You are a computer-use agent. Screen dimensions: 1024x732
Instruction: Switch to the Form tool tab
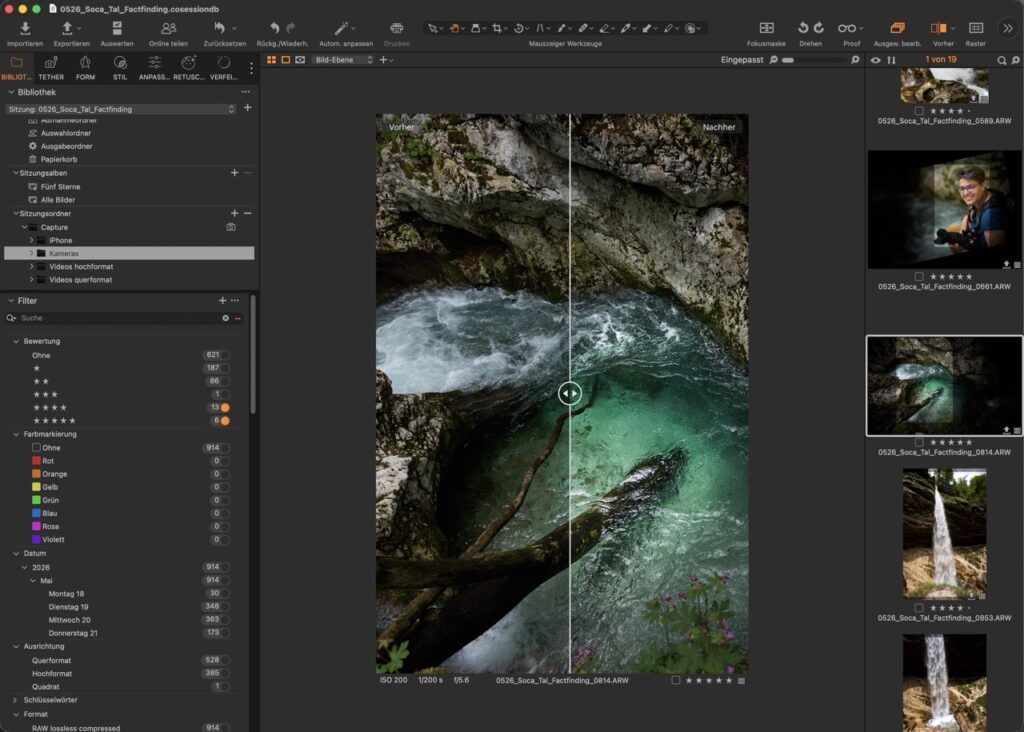[x=85, y=68]
